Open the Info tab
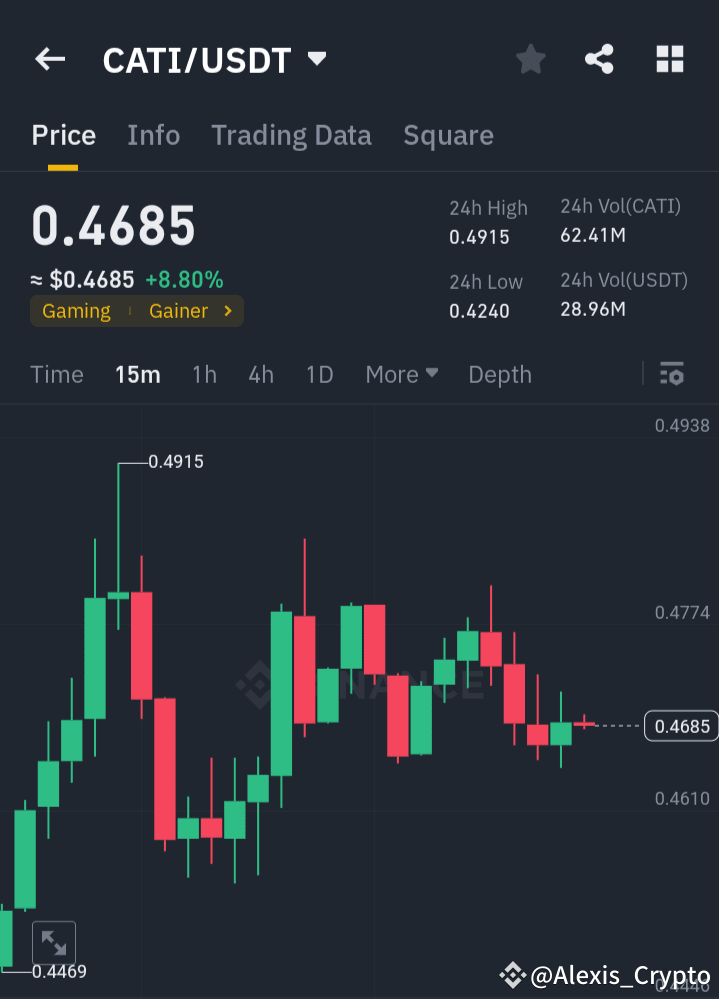719x999 pixels. (x=153, y=135)
